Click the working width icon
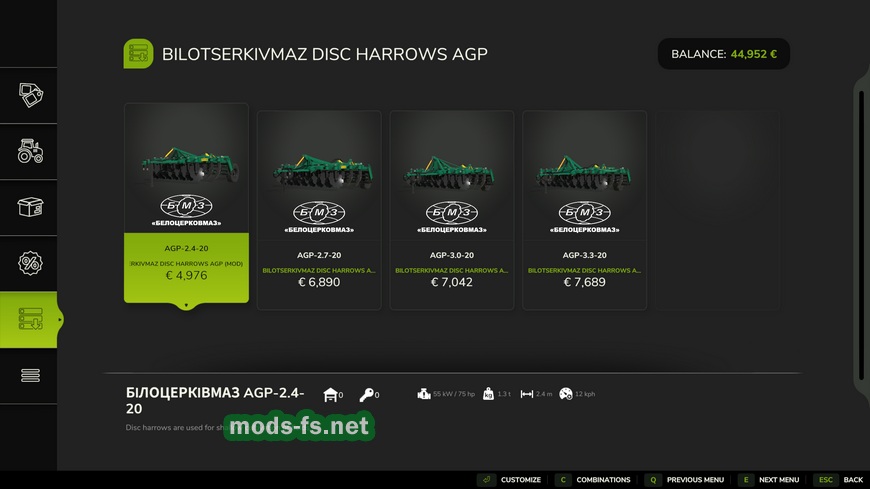 pyautogui.click(x=527, y=394)
